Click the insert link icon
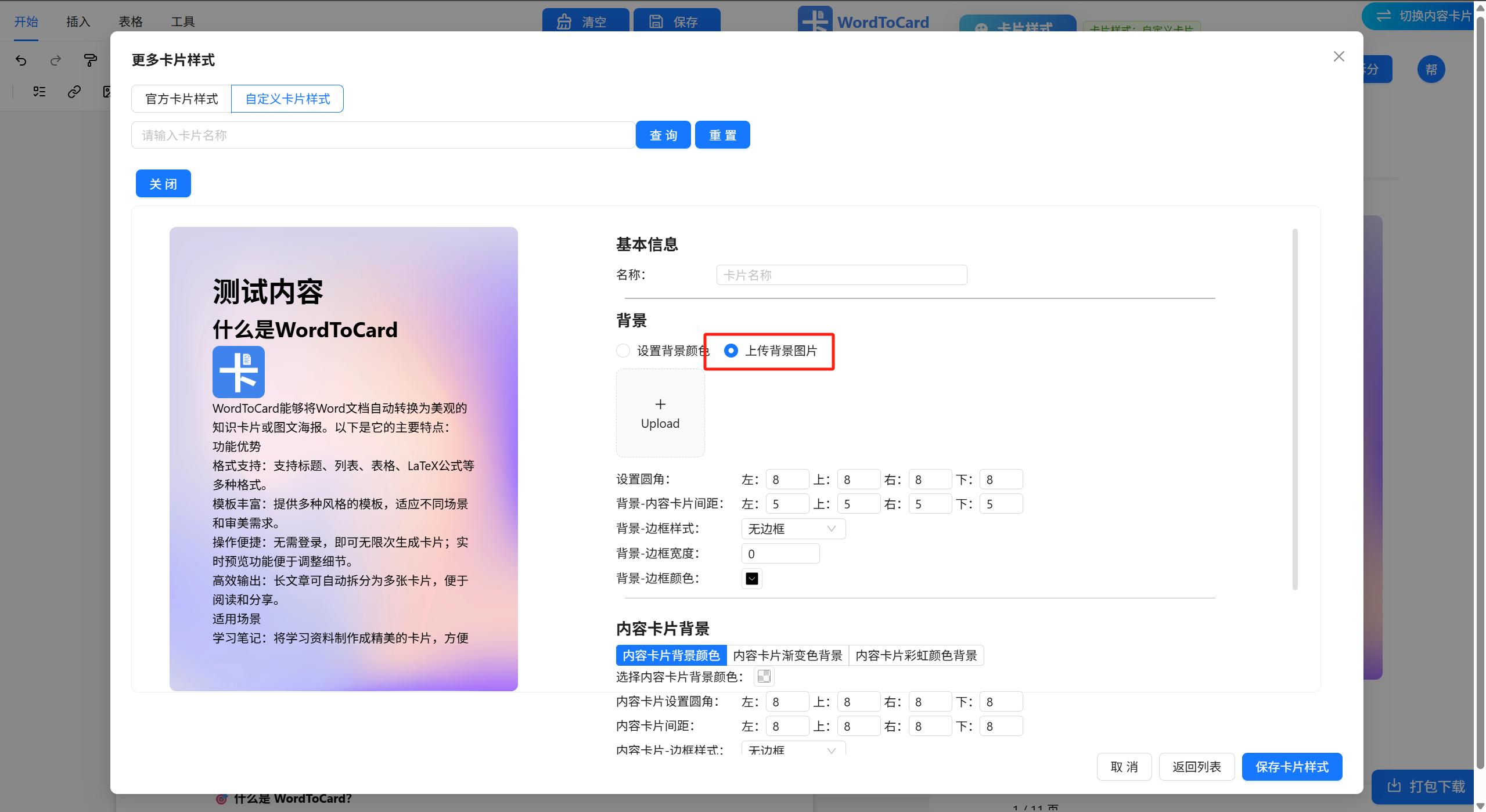This screenshot has width=1486, height=812. click(74, 92)
